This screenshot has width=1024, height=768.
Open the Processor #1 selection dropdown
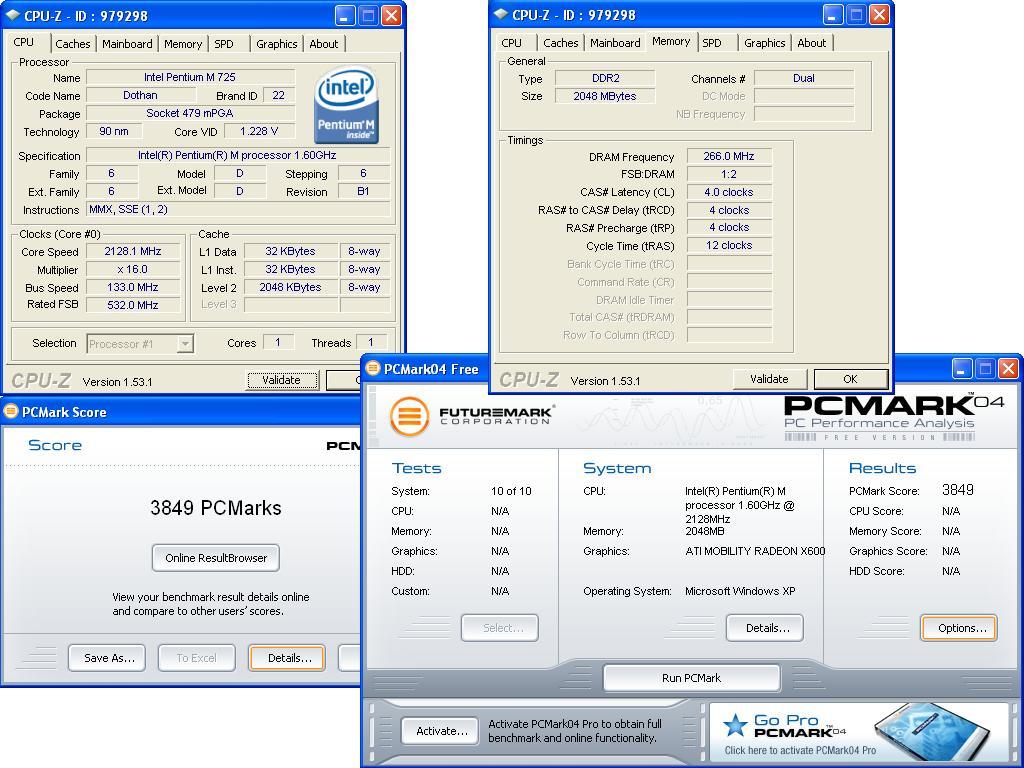pyautogui.click(x=185, y=344)
